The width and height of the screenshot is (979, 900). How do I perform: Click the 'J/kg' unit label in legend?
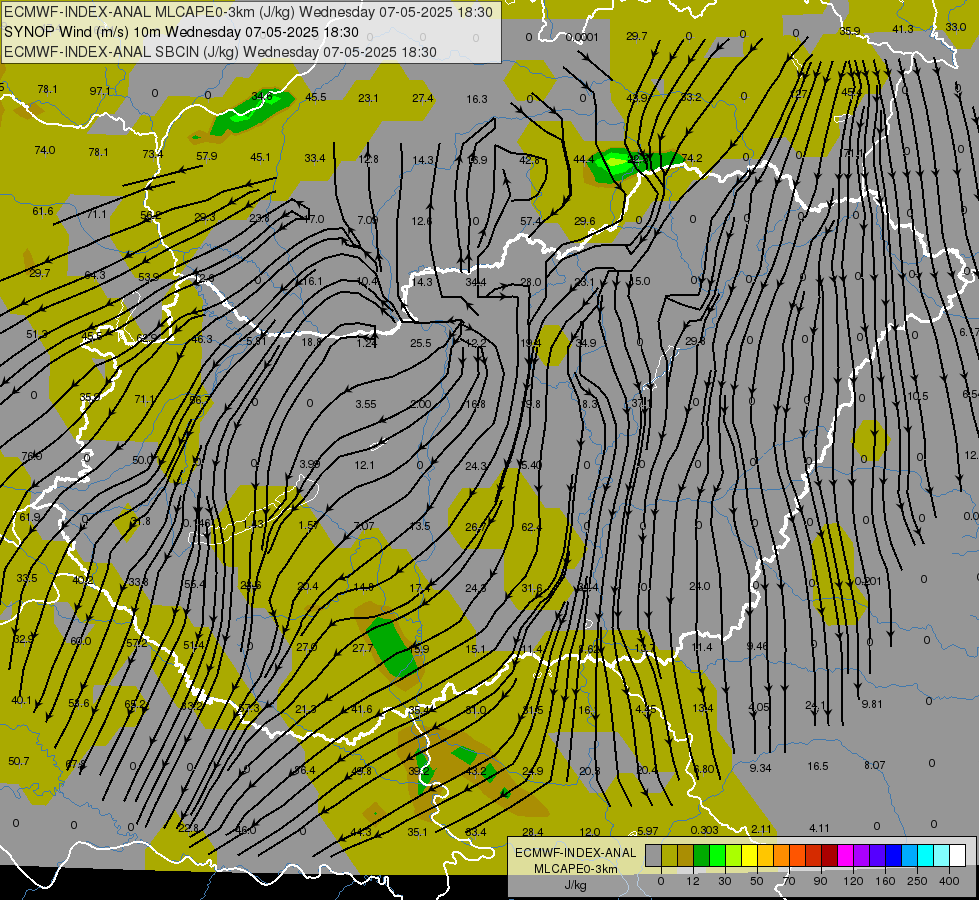coord(575,884)
